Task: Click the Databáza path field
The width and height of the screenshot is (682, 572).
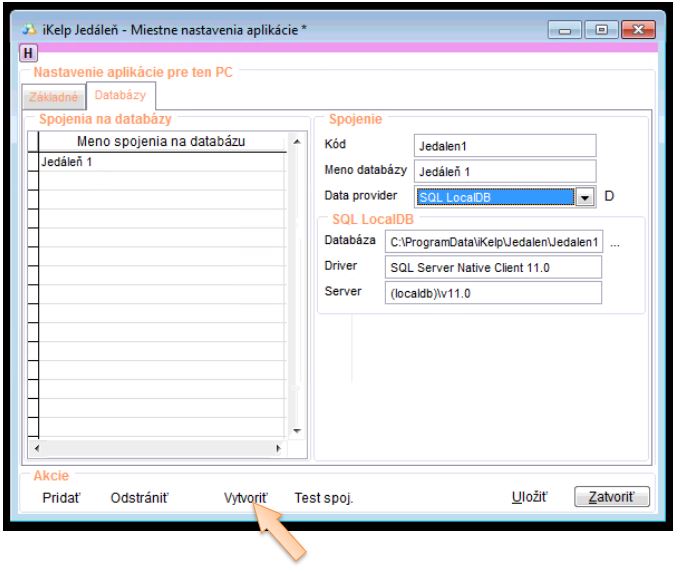Action: coord(493,242)
